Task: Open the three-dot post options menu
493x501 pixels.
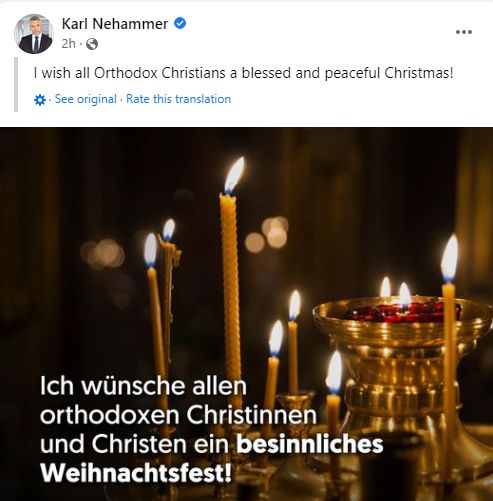Action: tap(464, 32)
